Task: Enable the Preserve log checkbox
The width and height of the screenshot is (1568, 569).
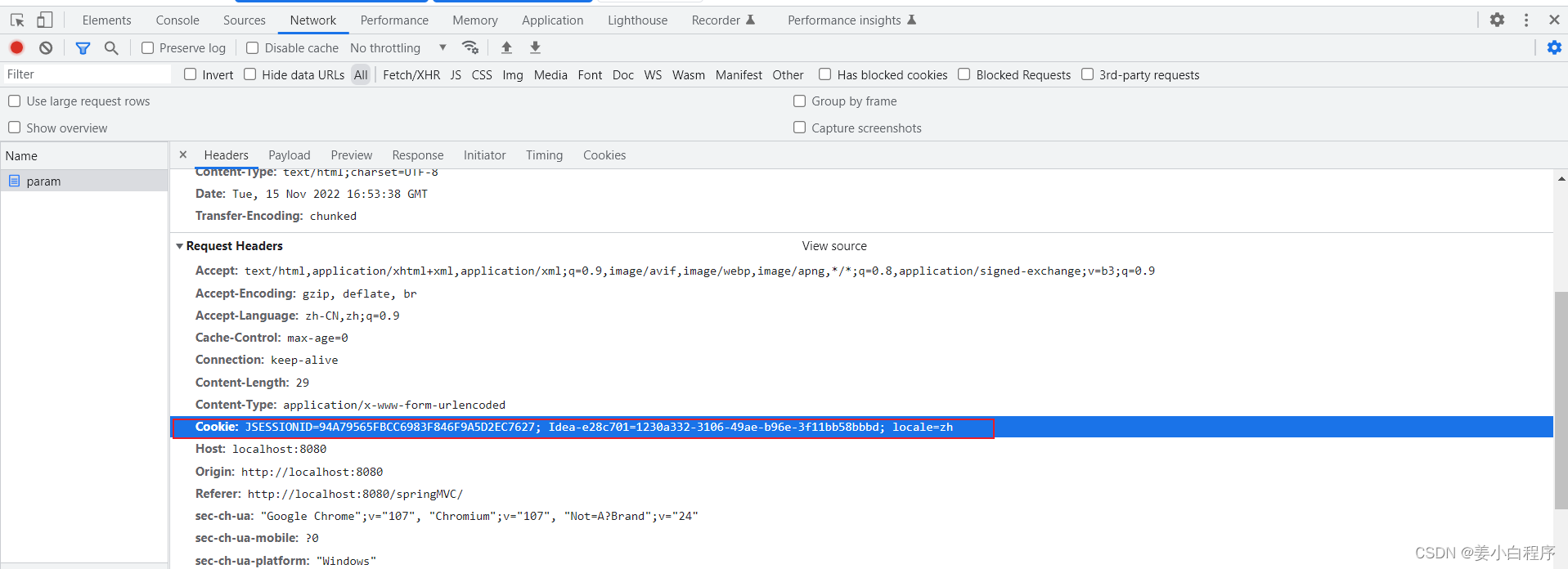Action: pyautogui.click(x=148, y=47)
